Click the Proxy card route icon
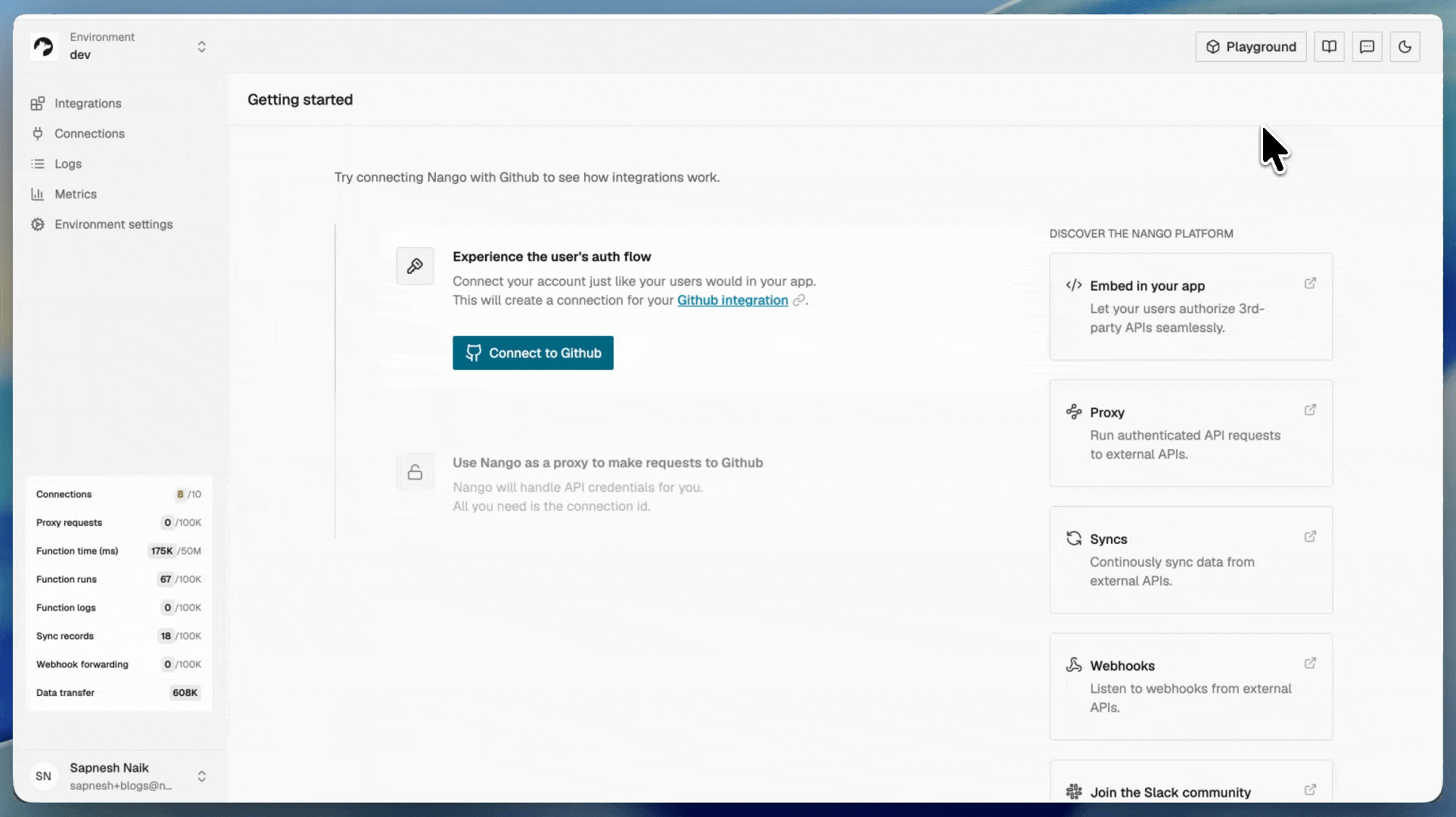This screenshot has width=1456, height=817. point(1074,412)
